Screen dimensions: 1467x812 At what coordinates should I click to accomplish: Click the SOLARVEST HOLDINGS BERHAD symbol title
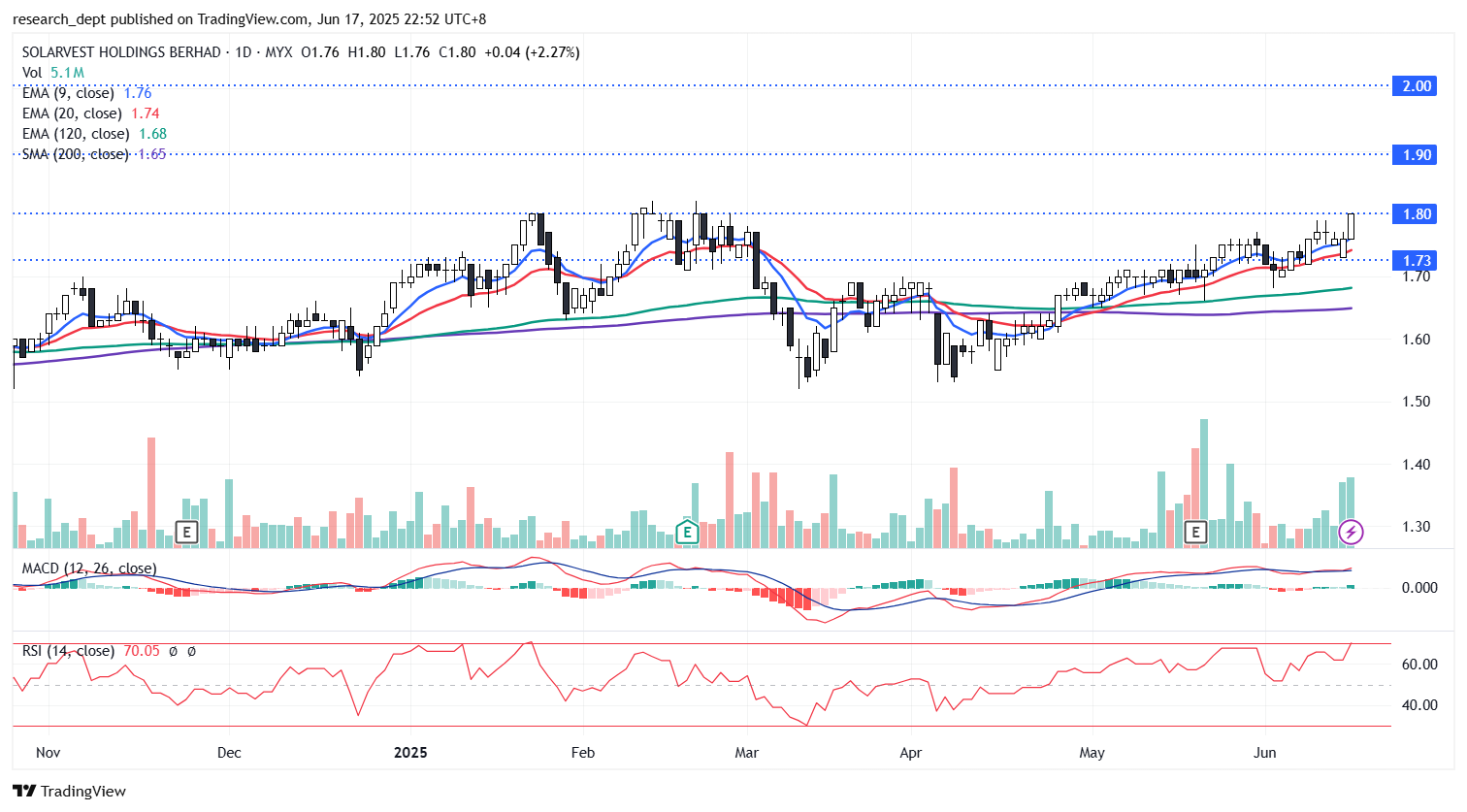(121, 52)
